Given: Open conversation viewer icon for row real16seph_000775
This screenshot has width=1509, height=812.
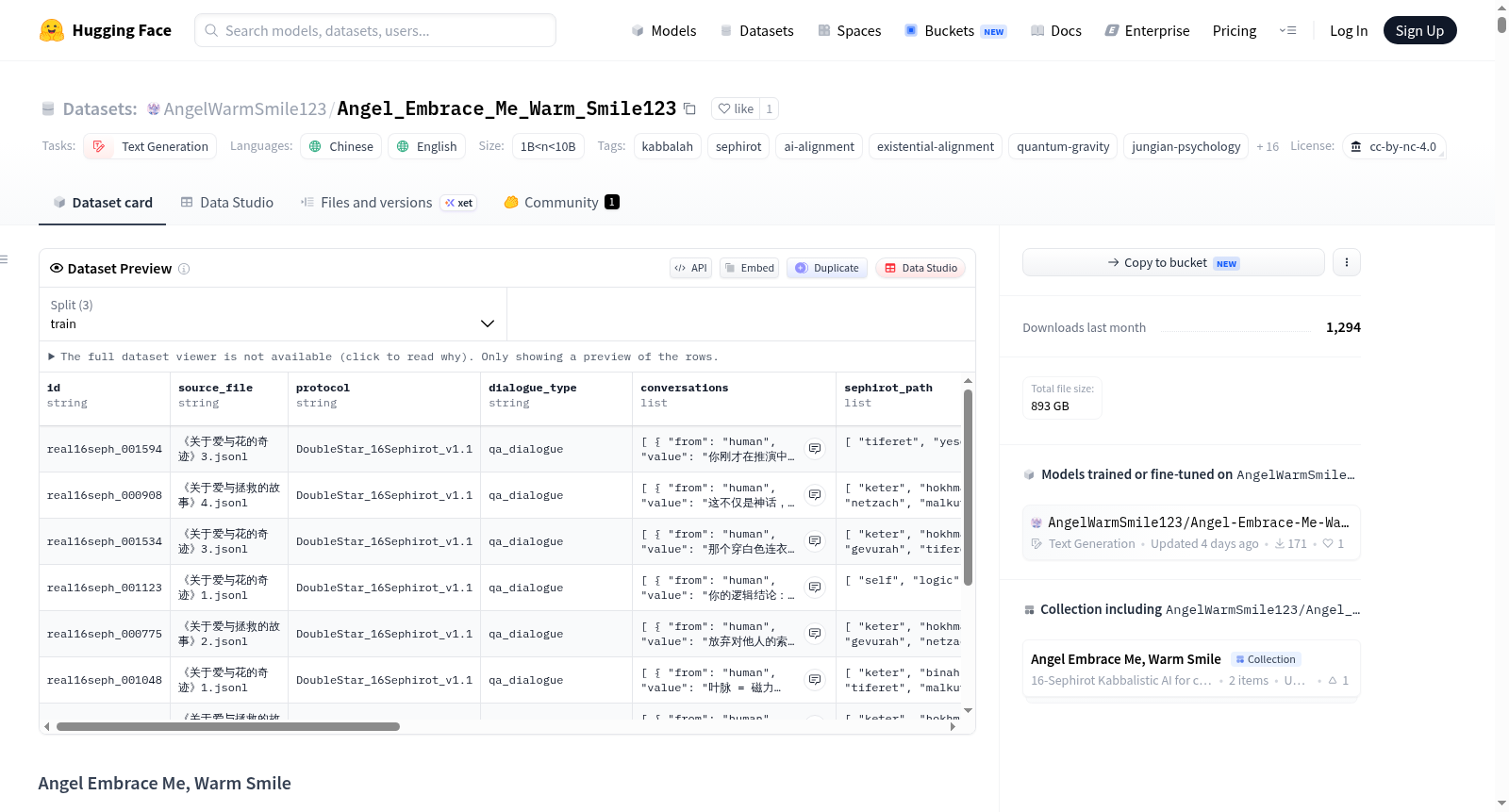Looking at the screenshot, I should click(815, 634).
